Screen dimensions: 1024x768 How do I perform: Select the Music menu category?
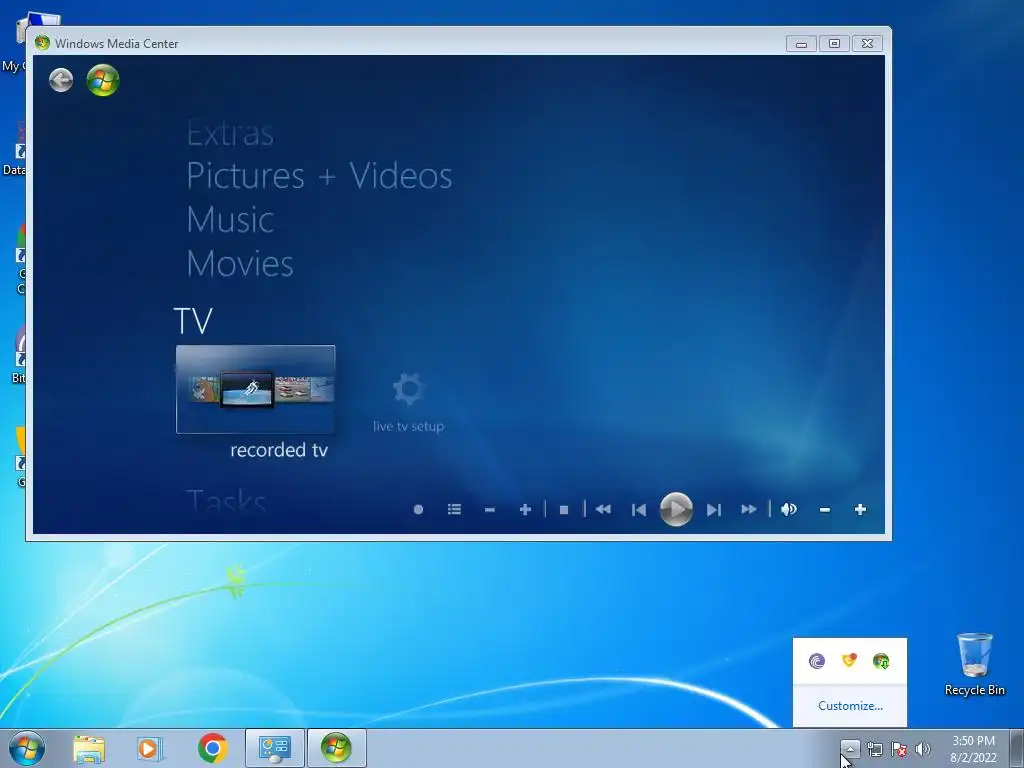(230, 219)
